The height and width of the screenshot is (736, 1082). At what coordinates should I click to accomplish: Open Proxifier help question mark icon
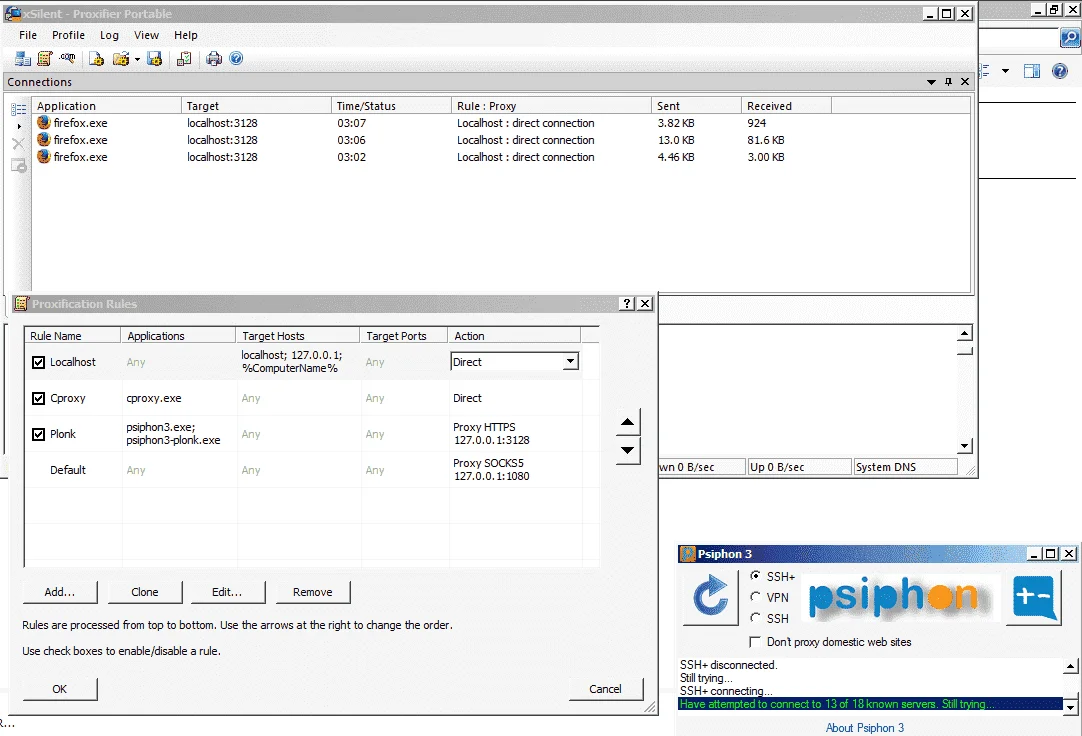[236, 59]
